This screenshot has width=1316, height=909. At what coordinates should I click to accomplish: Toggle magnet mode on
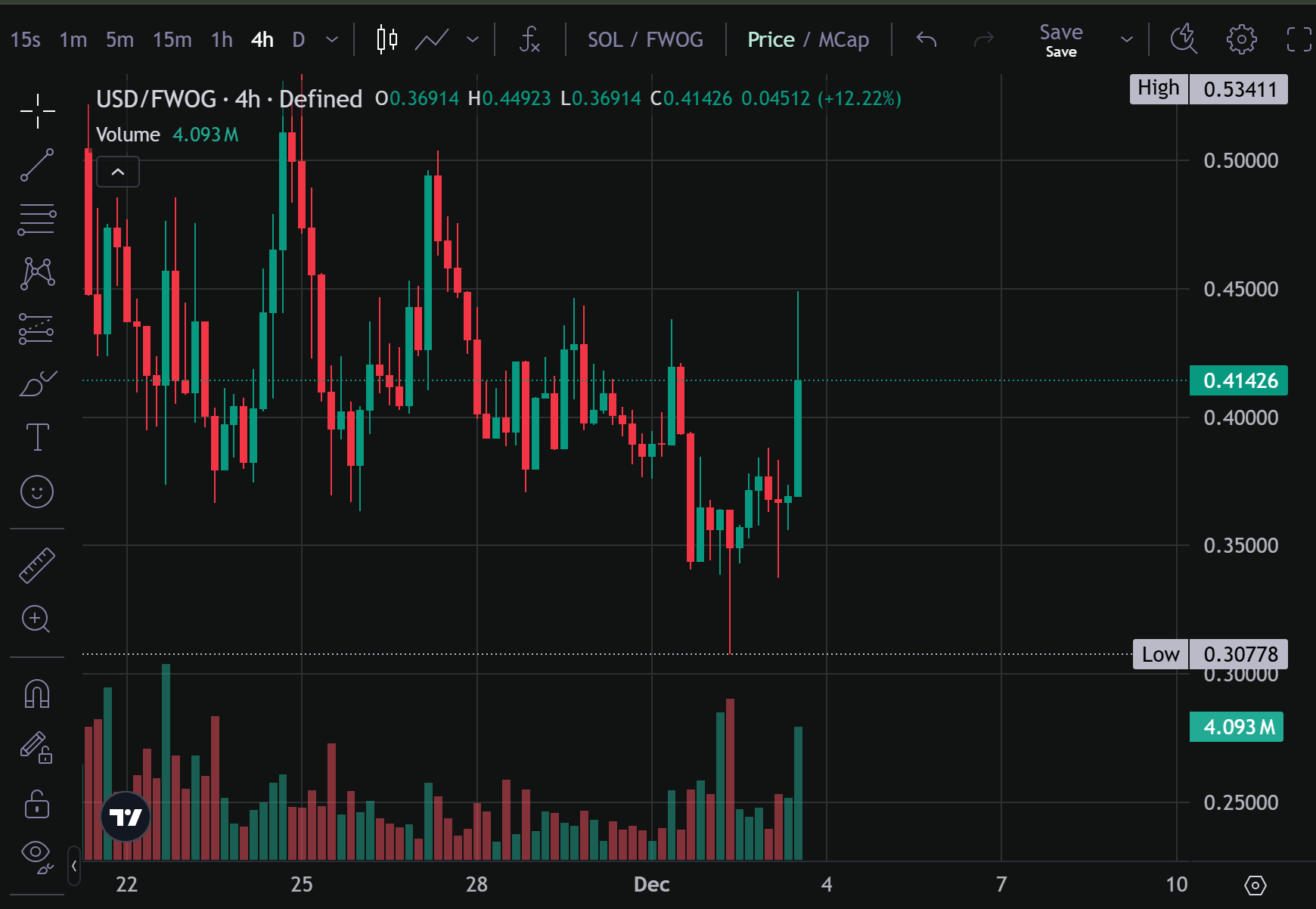click(x=36, y=693)
